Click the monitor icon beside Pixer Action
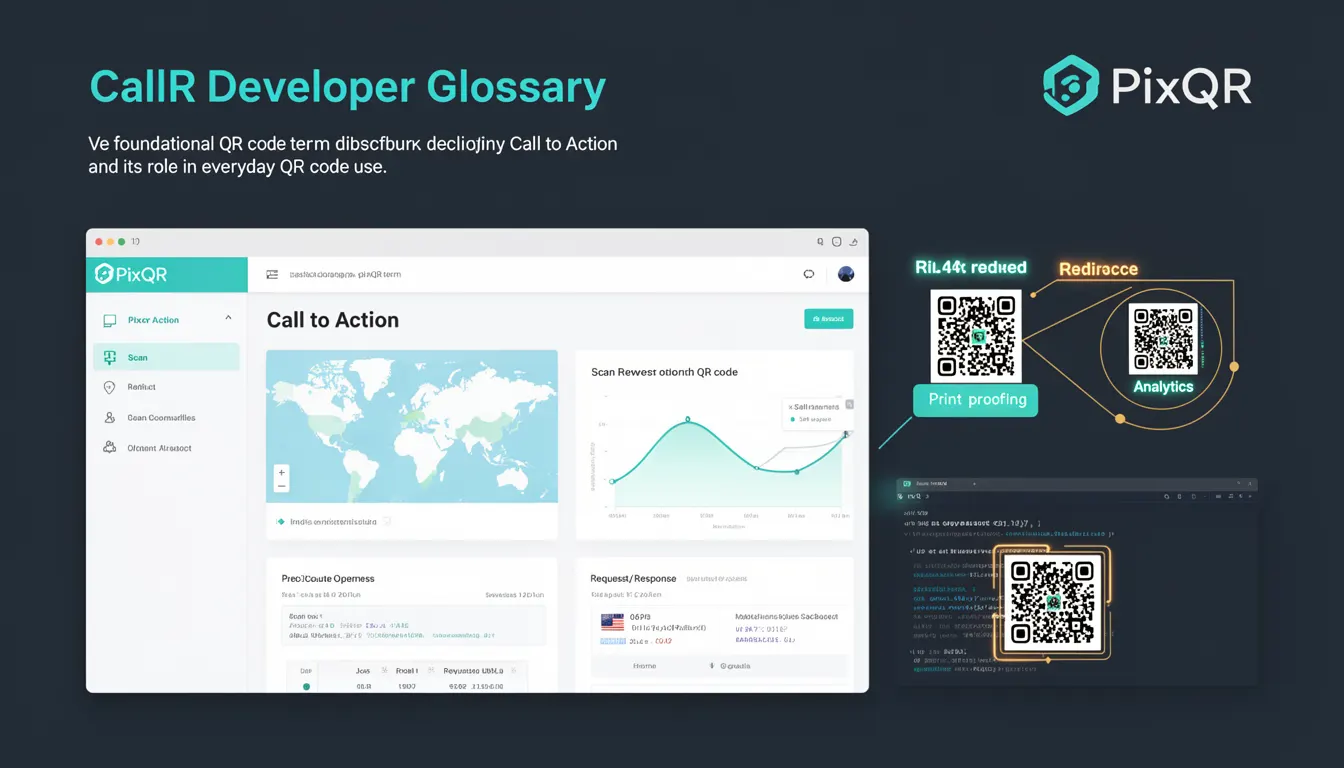Viewport: 1344px width, 768px height. [x=110, y=321]
